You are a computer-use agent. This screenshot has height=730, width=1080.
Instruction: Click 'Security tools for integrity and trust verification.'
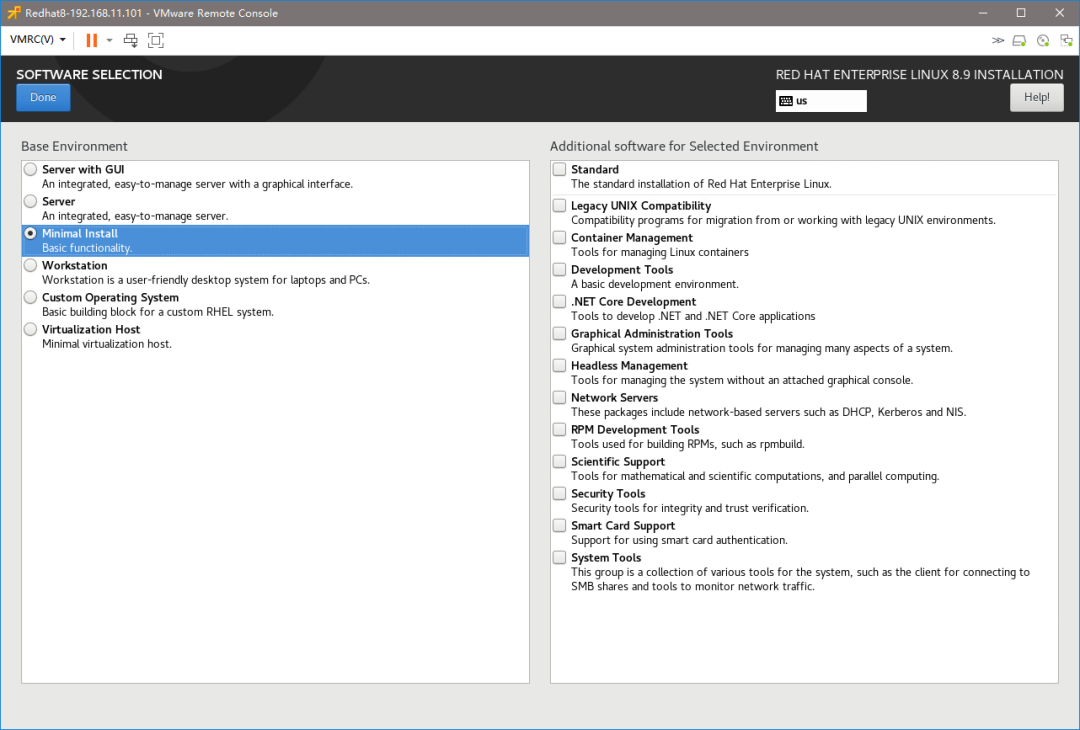pyautogui.click(x=690, y=508)
